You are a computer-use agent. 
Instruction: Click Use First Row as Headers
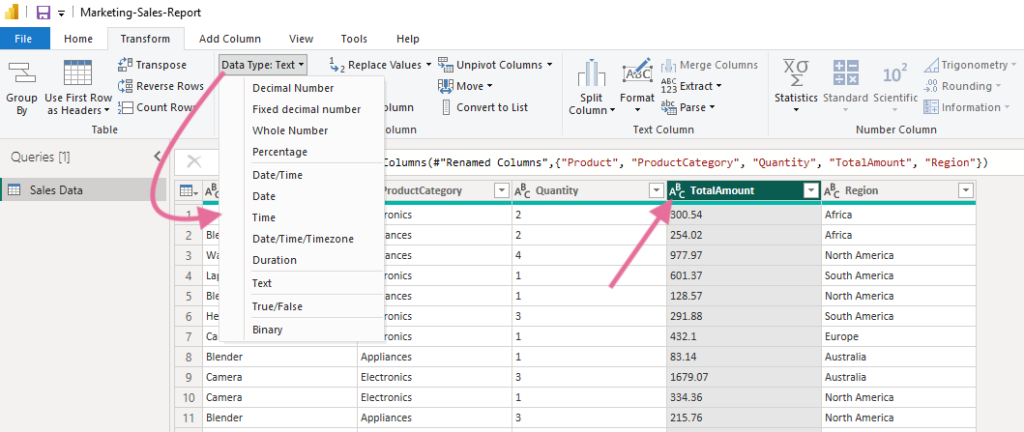tap(78, 87)
